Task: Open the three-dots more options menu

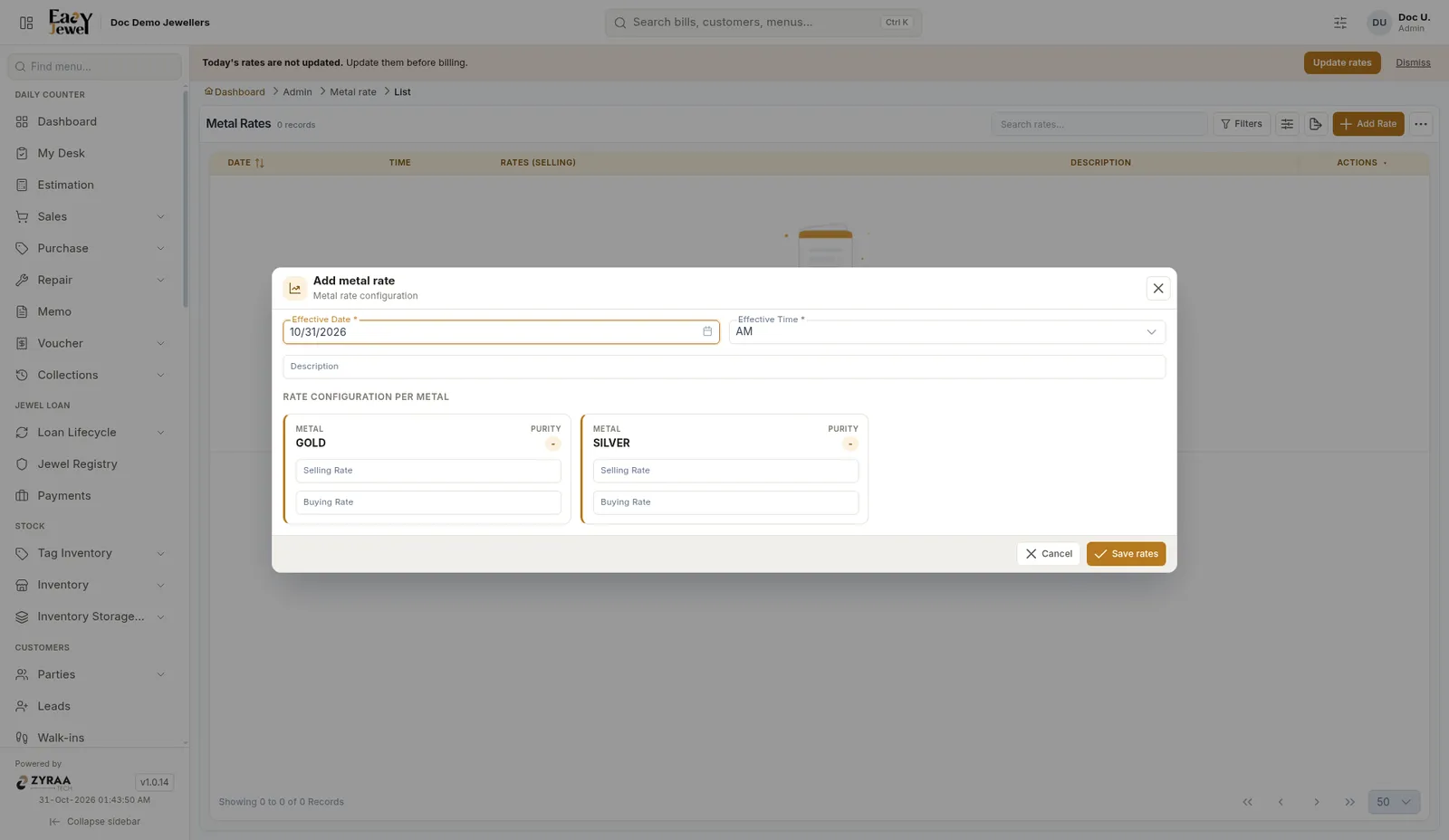Action: pos(1420,124)
